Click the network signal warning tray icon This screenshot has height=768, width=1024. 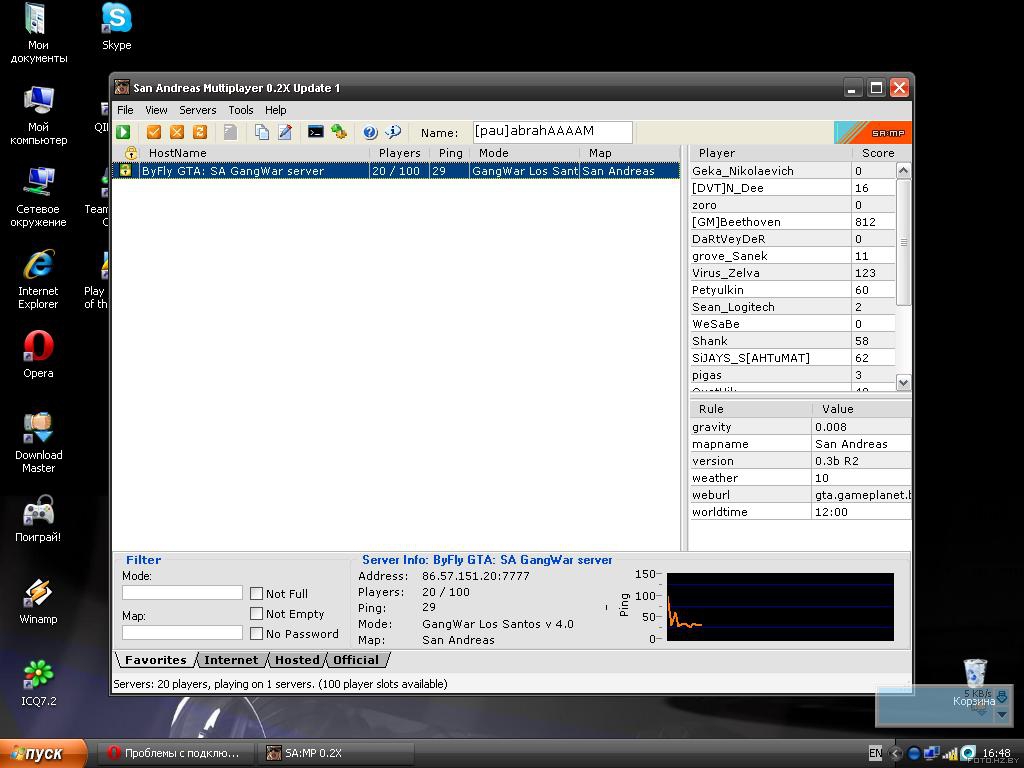pyautogui.click(x=950, y=753)
